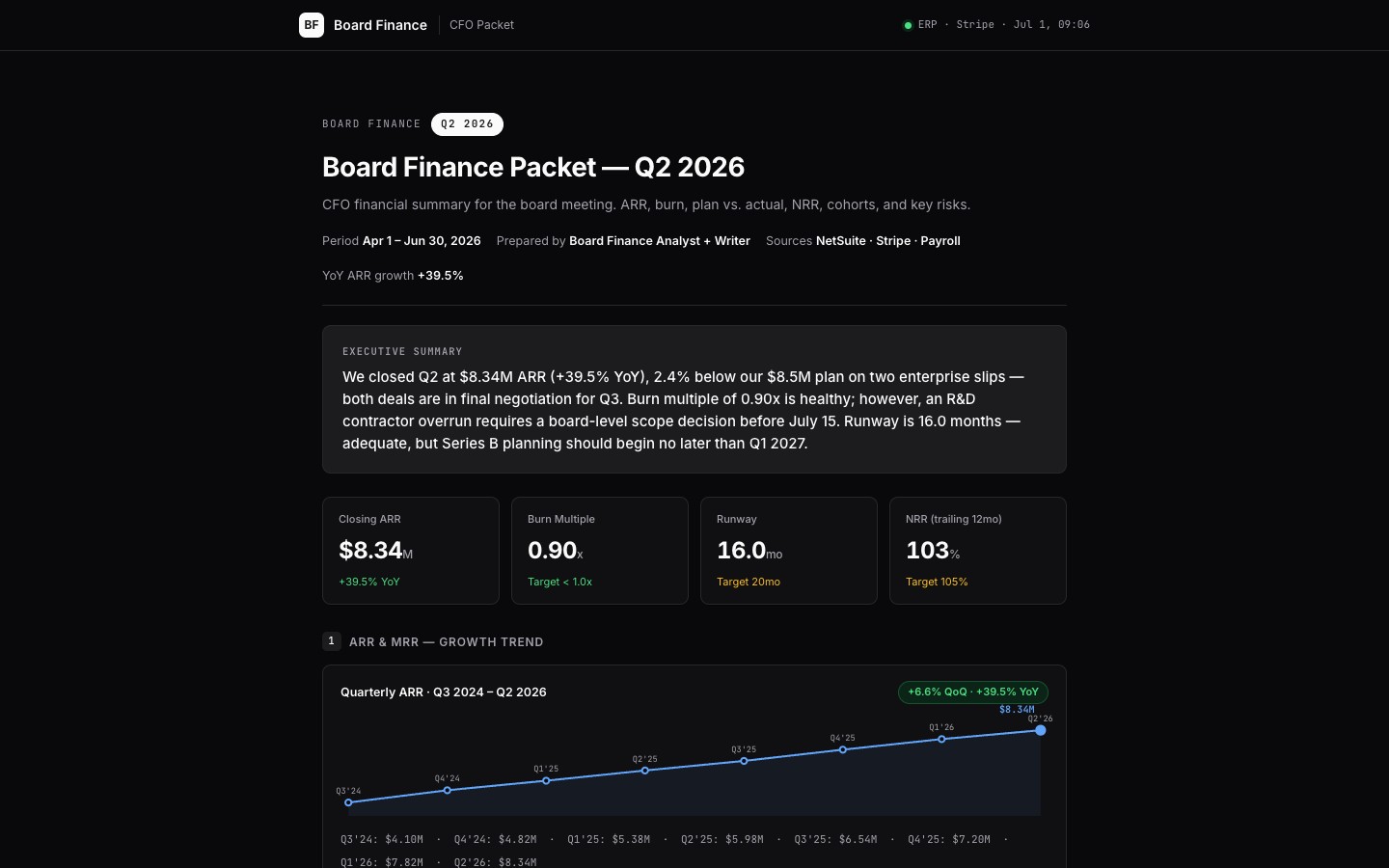Click the Q2'25 point on ARR chart
Screen dimensions: 1389x868
tap(645, 771)
